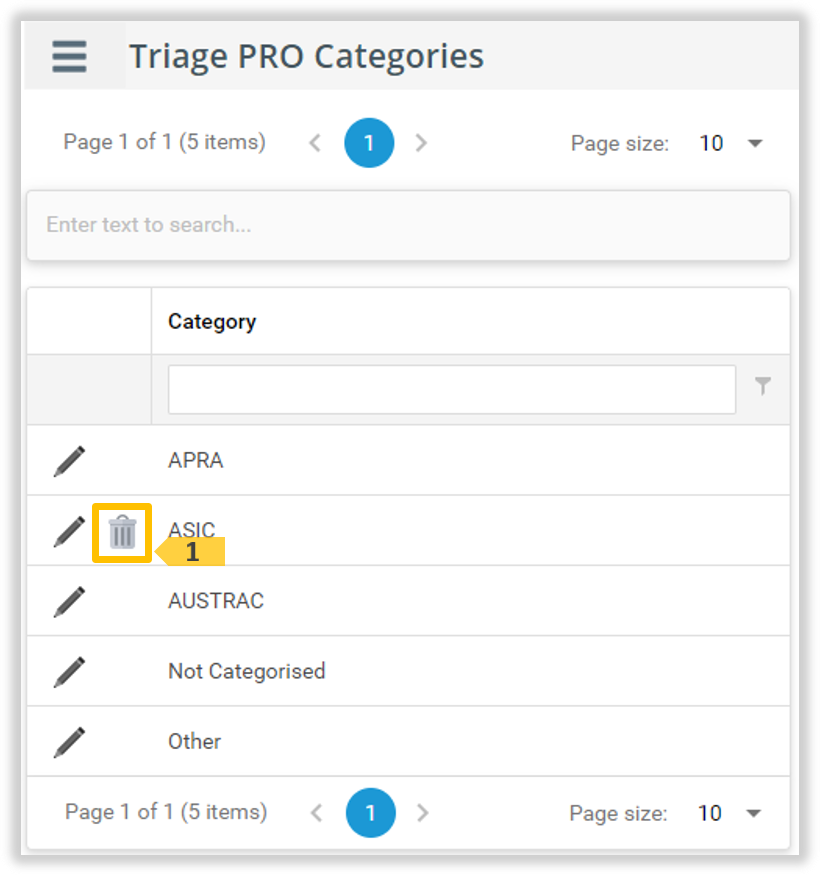Screen dimensions: 820x876
Task: Select page 1 in the top pager
Action: click(368, 143)
